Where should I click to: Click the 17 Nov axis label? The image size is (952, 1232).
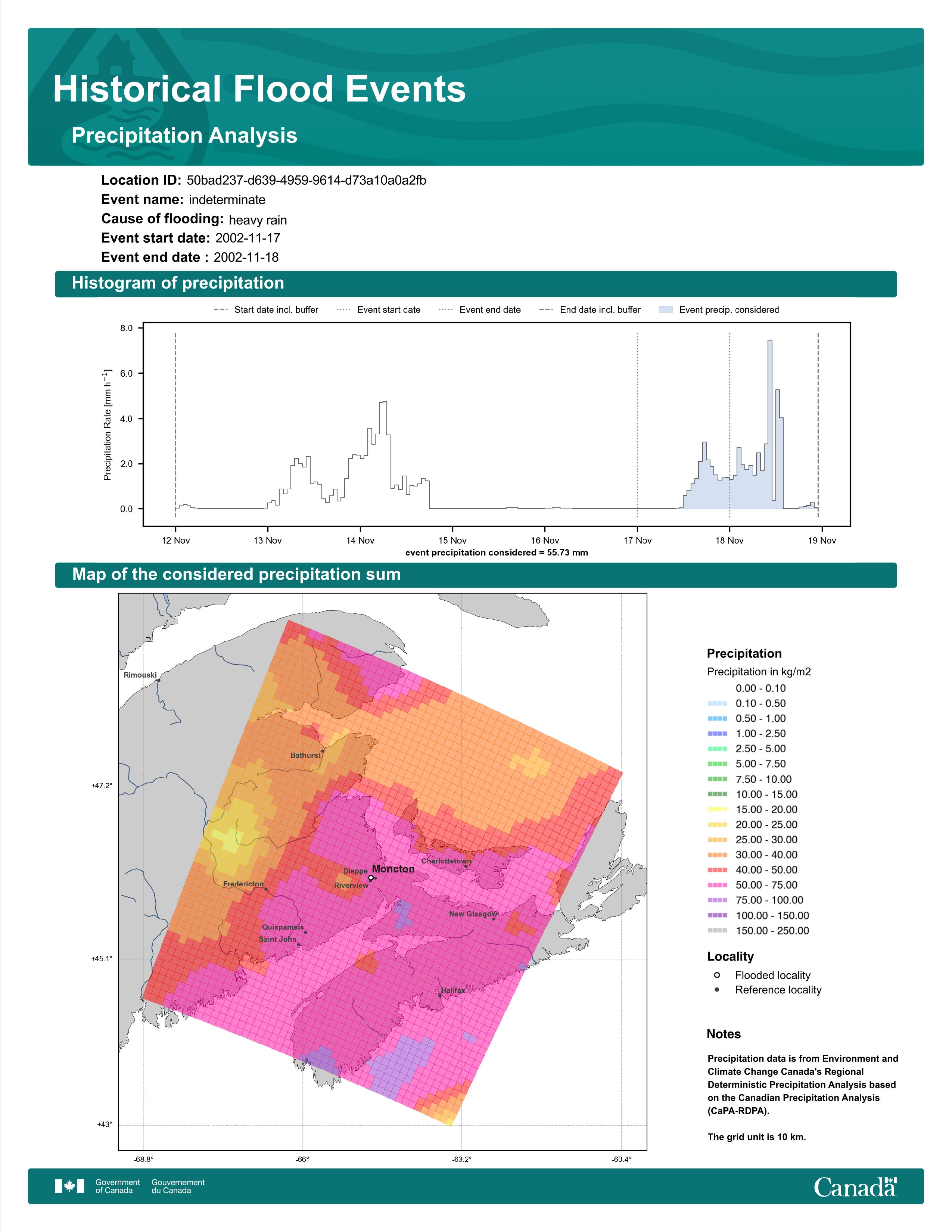(637, 541)
